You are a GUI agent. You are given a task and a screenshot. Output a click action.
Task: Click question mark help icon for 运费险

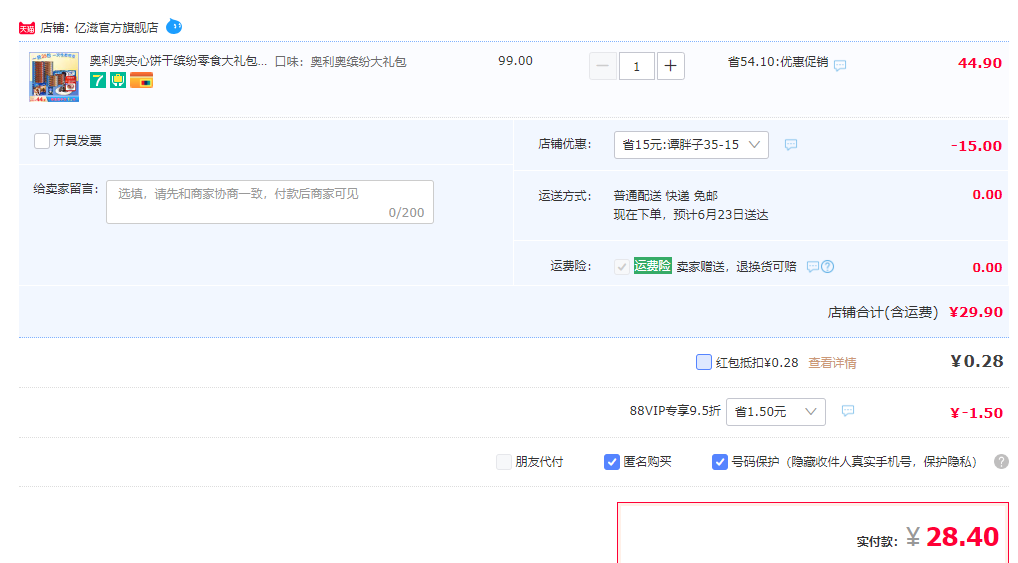[828, 267]
